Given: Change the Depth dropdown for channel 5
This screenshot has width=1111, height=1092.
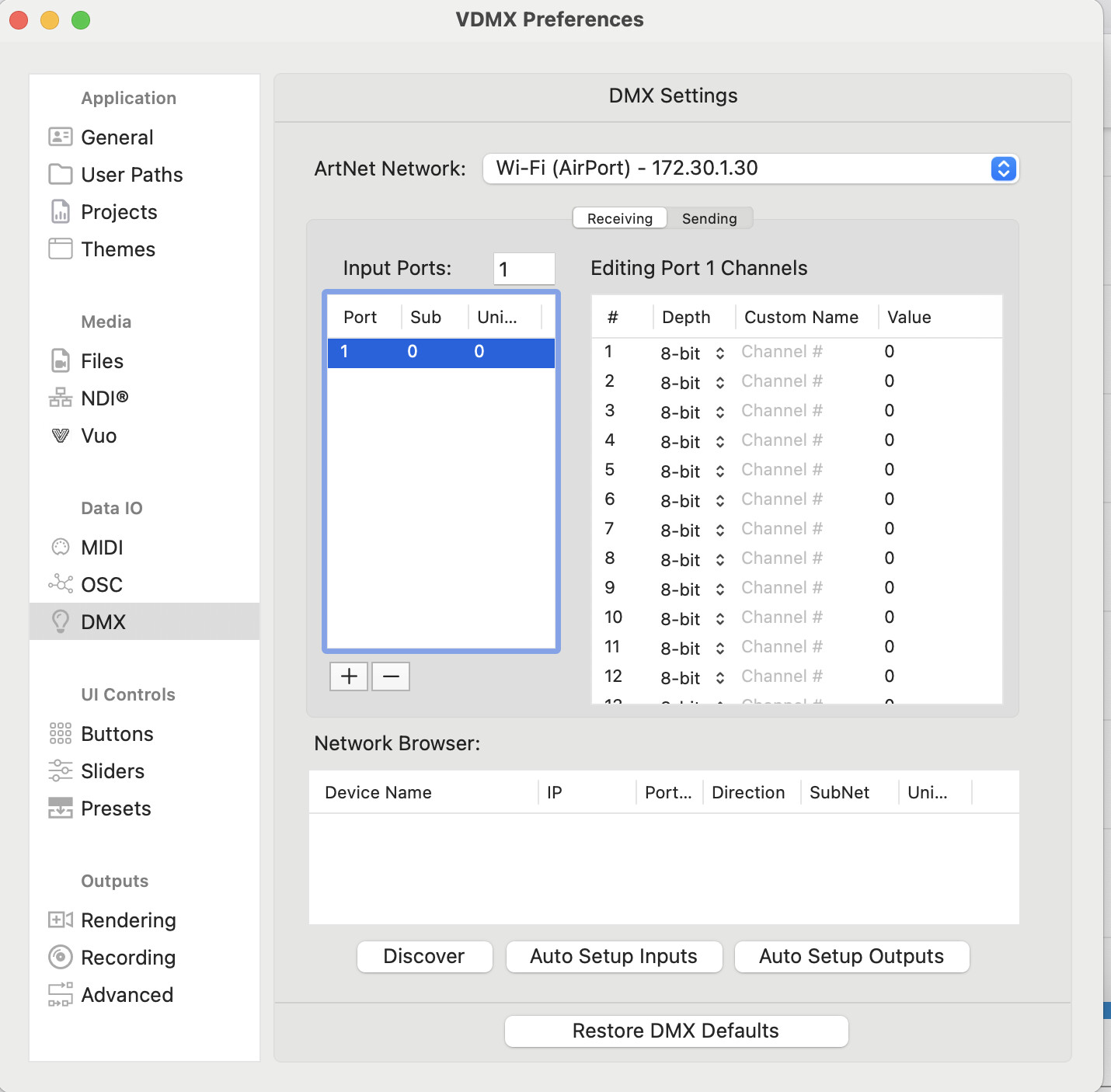Looking at the screenshot, I should point(693,471).
